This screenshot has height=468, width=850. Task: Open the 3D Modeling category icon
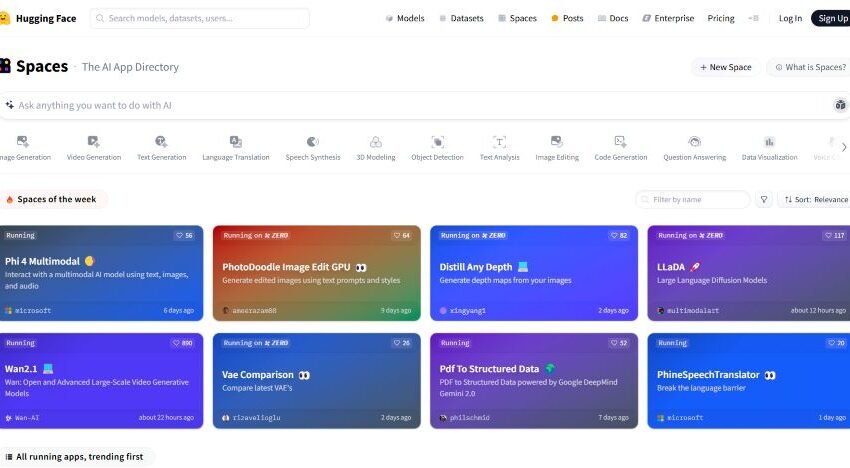pyautogui.click(x=376, y=142)
